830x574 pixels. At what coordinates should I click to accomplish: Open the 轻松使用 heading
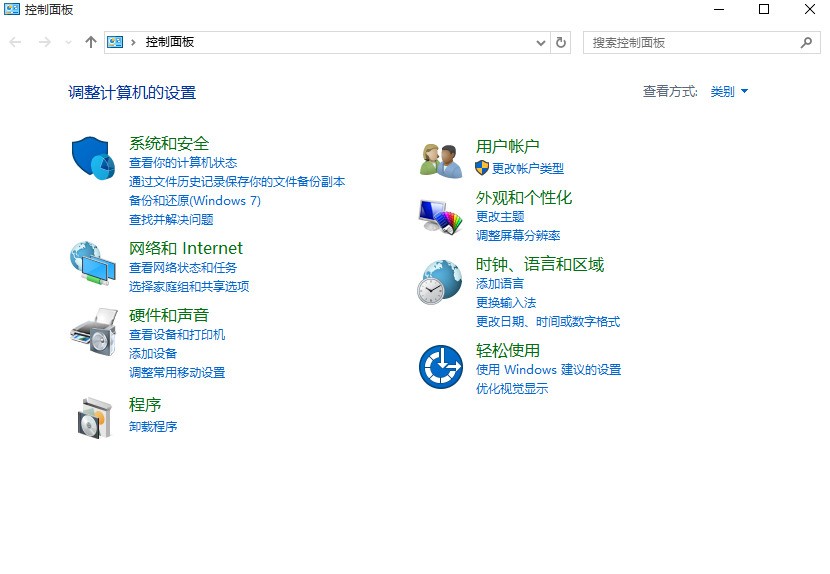click(x=507, y=351)
